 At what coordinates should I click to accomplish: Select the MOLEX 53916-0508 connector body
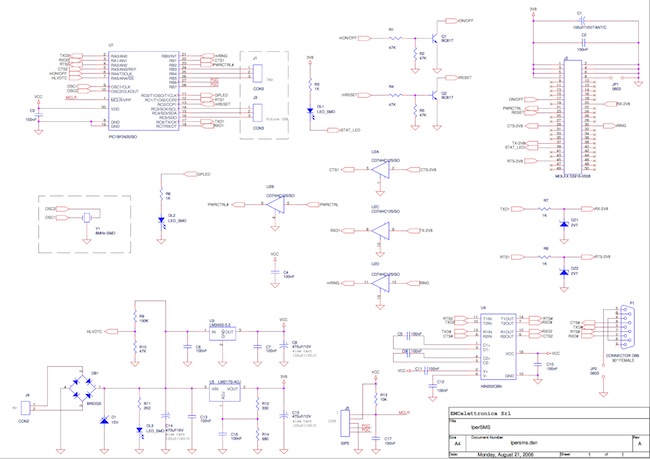tap(572, 117)
